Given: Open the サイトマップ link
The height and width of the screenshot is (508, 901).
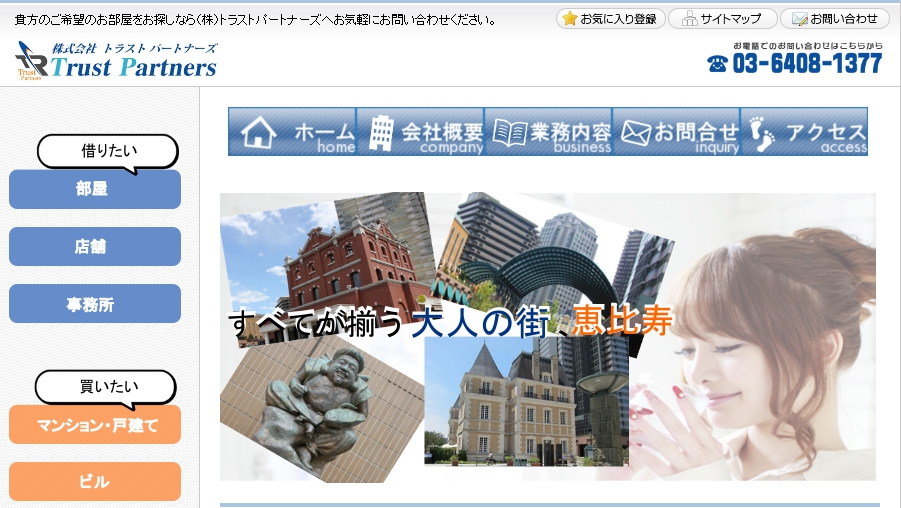Looking at the screenshot, I should click(x=722, y=19).
